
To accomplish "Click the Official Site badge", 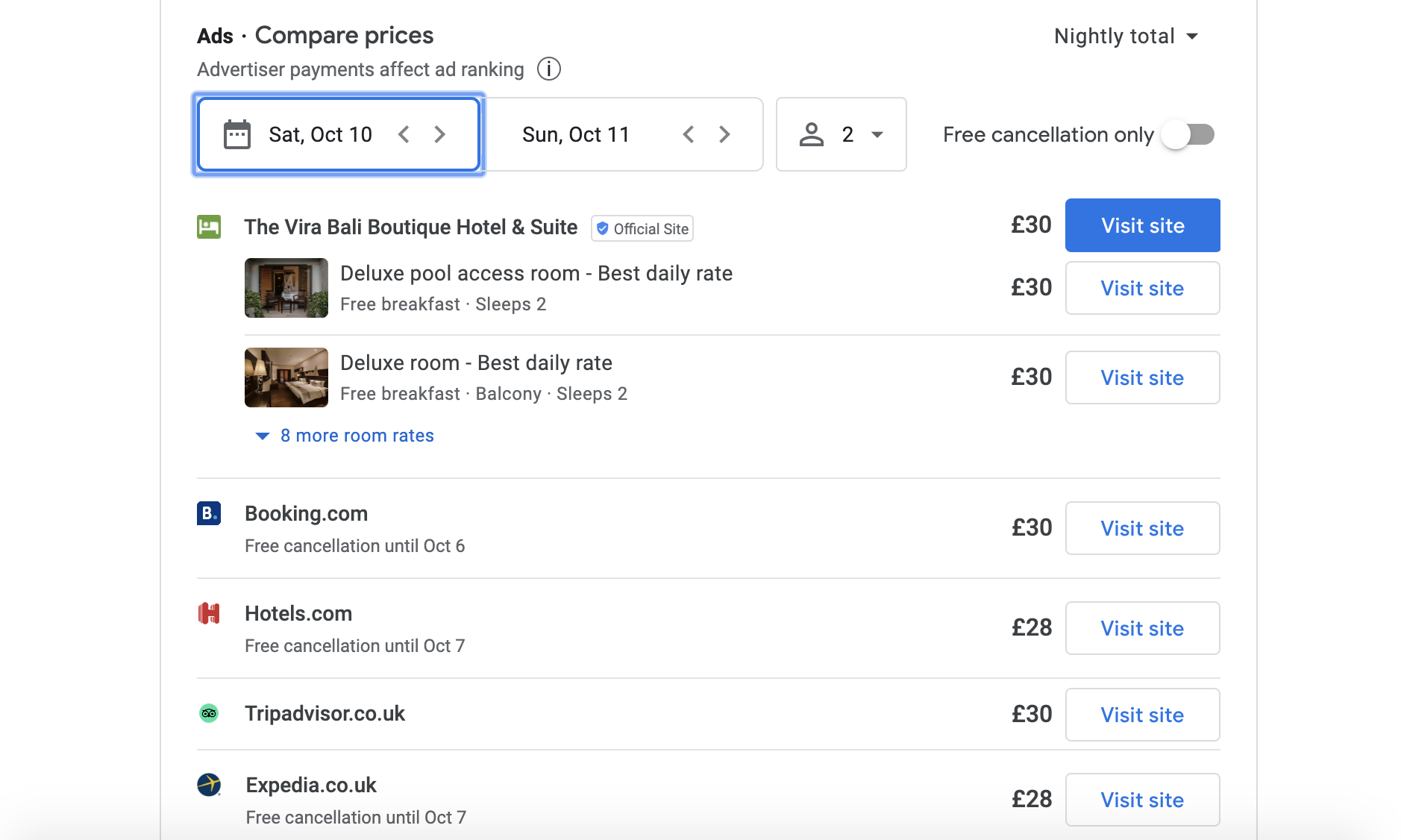I will click(x=642, y=228).
